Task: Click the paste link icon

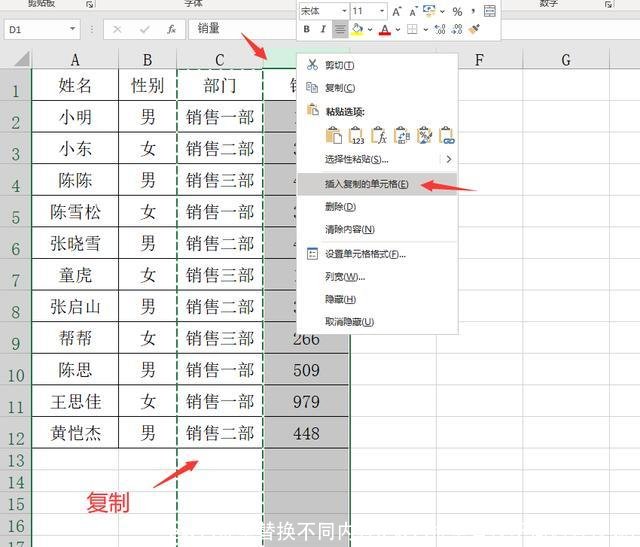Action: tap(446, 135)
